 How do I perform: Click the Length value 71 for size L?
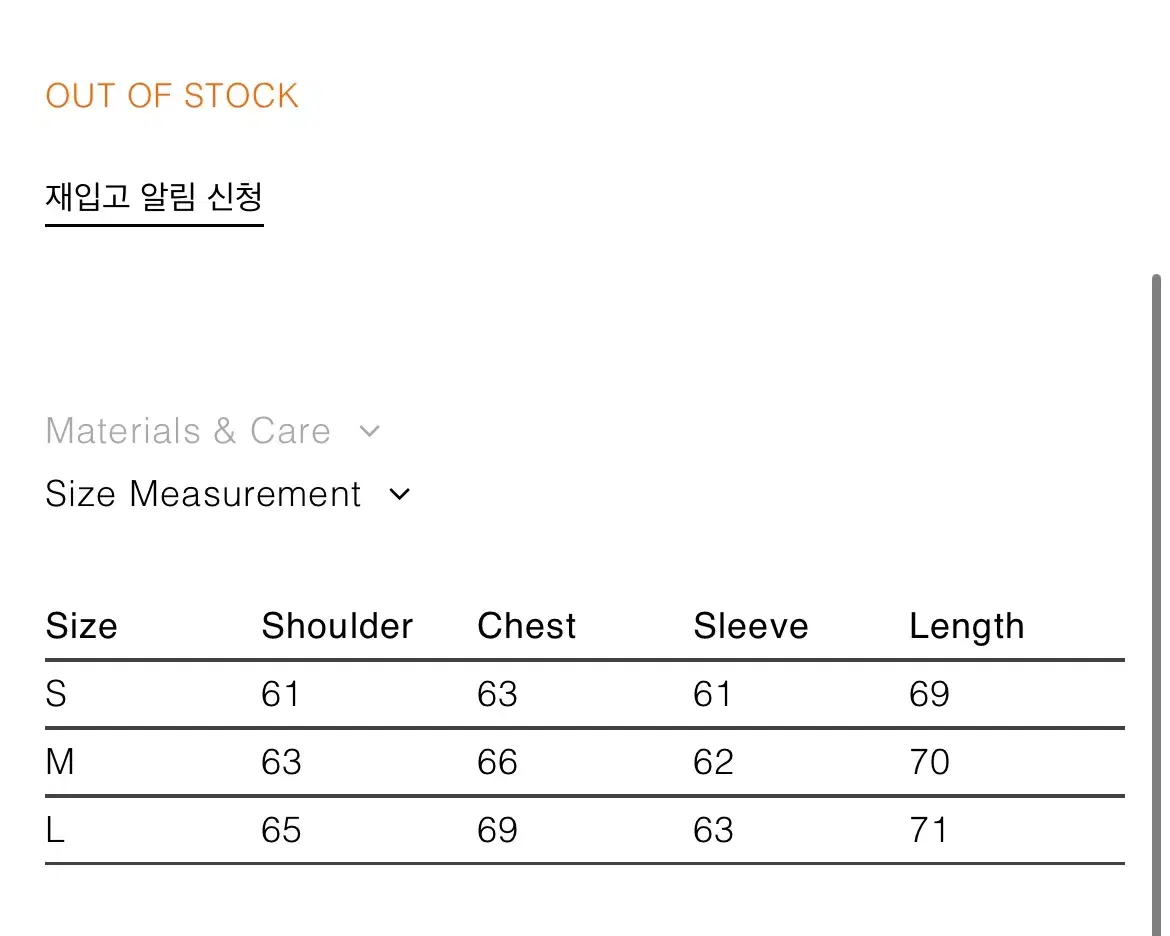(x=927, y=830)
